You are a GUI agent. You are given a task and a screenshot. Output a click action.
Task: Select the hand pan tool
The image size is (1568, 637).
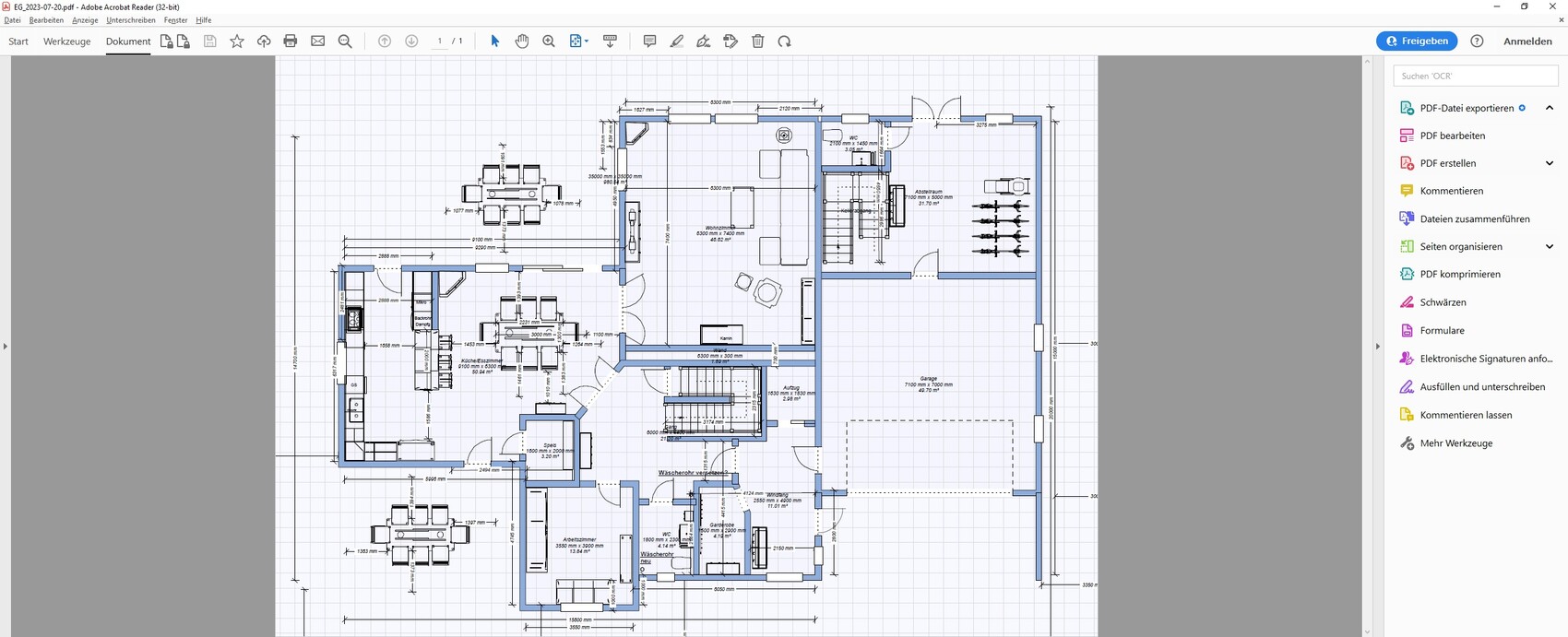pos(522,41)
